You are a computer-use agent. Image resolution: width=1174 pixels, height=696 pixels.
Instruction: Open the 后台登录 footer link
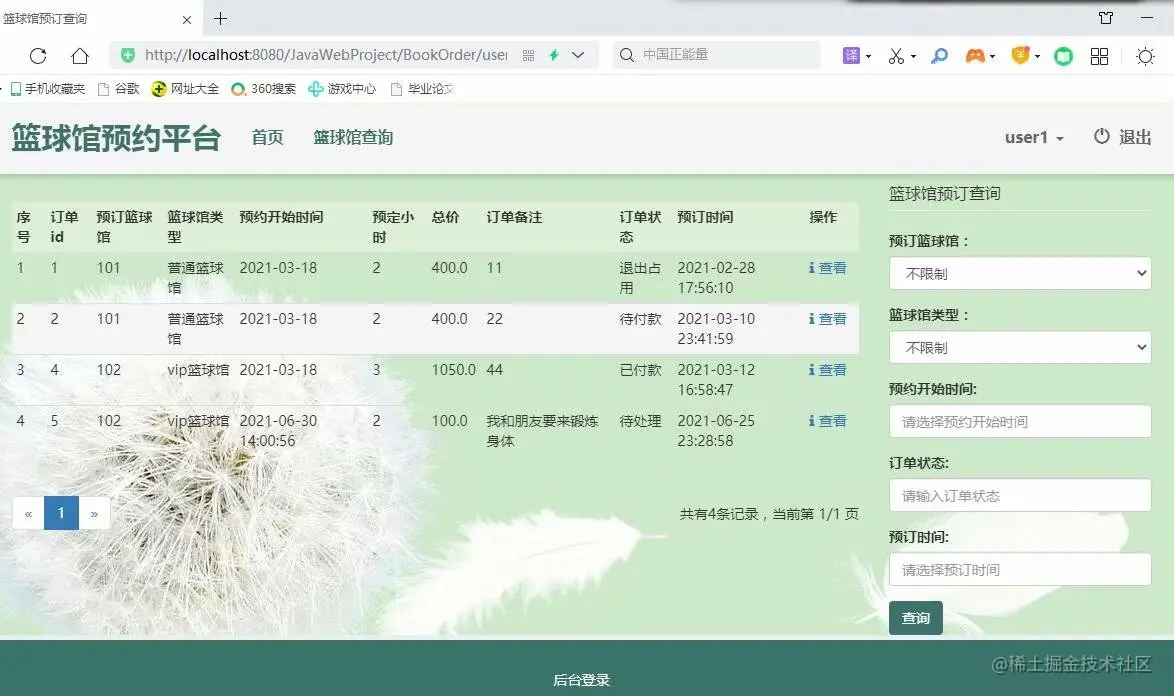582,680
